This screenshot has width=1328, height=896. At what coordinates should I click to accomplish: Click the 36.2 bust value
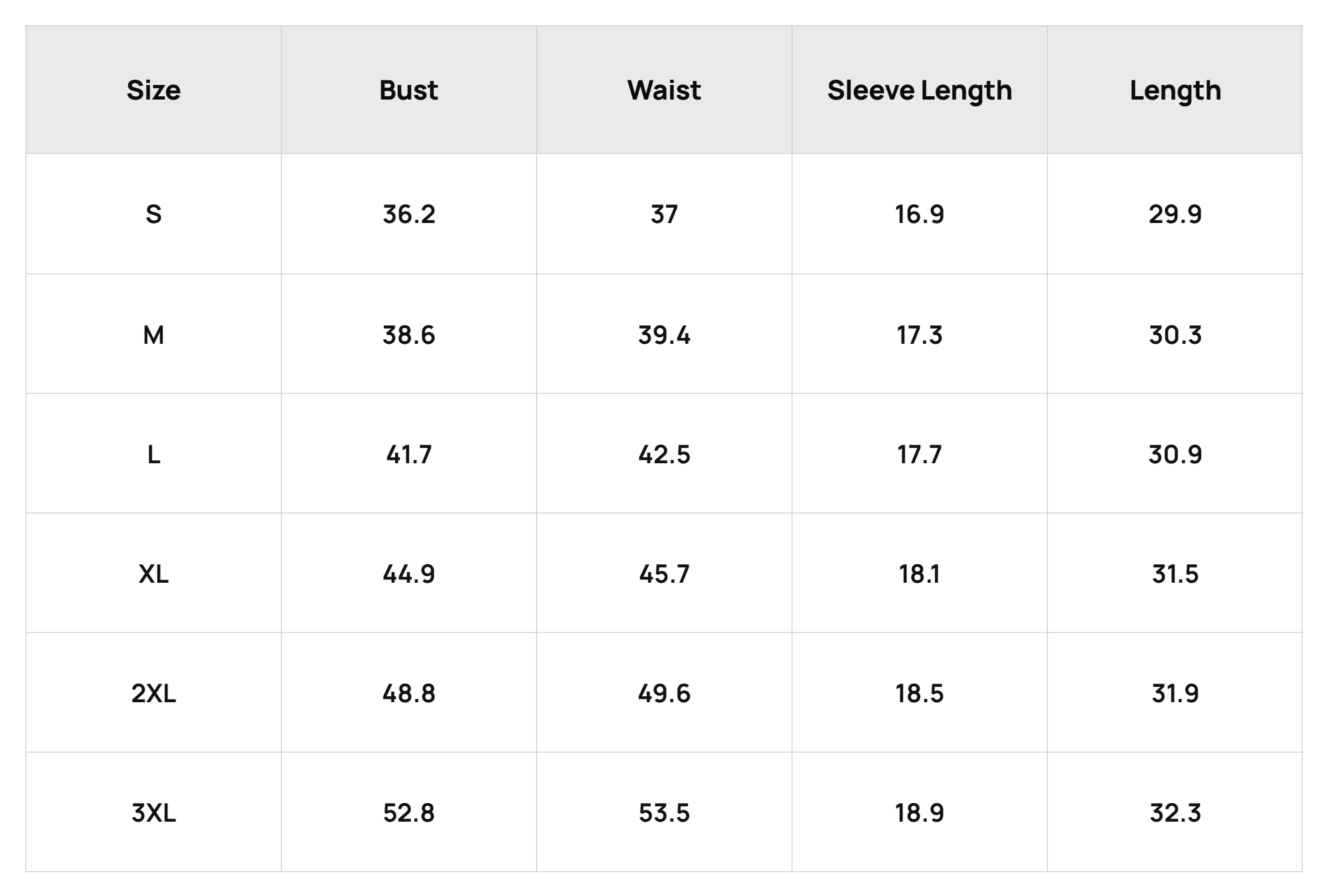click(x=408, y=214)
